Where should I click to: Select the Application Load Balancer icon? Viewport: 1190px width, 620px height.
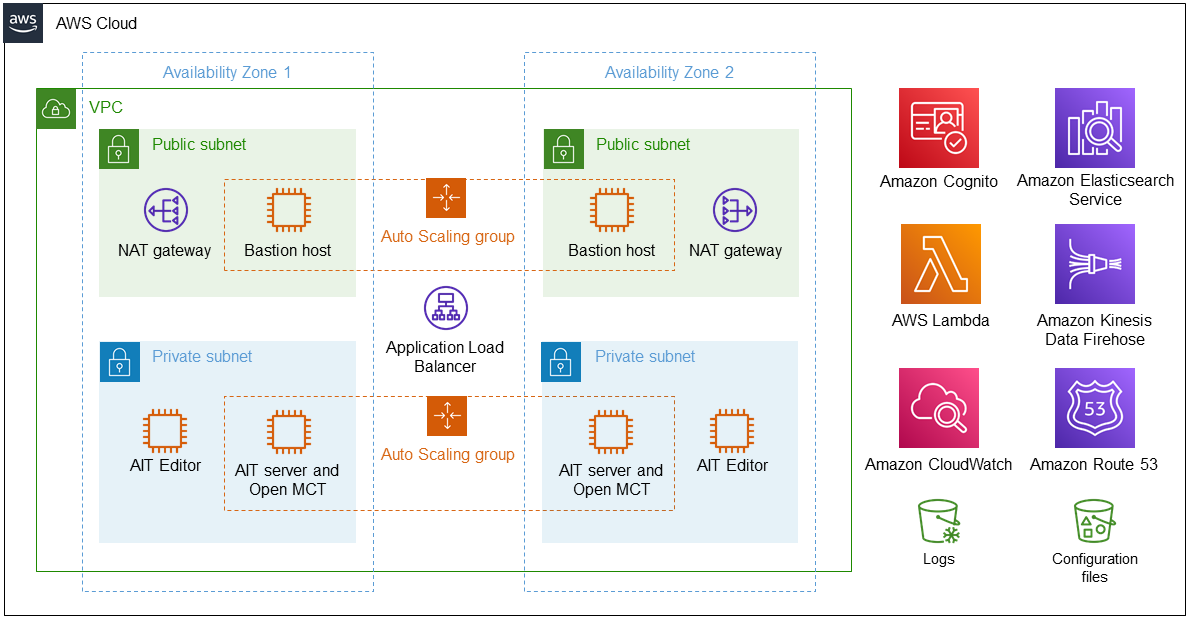click(445, 308)
